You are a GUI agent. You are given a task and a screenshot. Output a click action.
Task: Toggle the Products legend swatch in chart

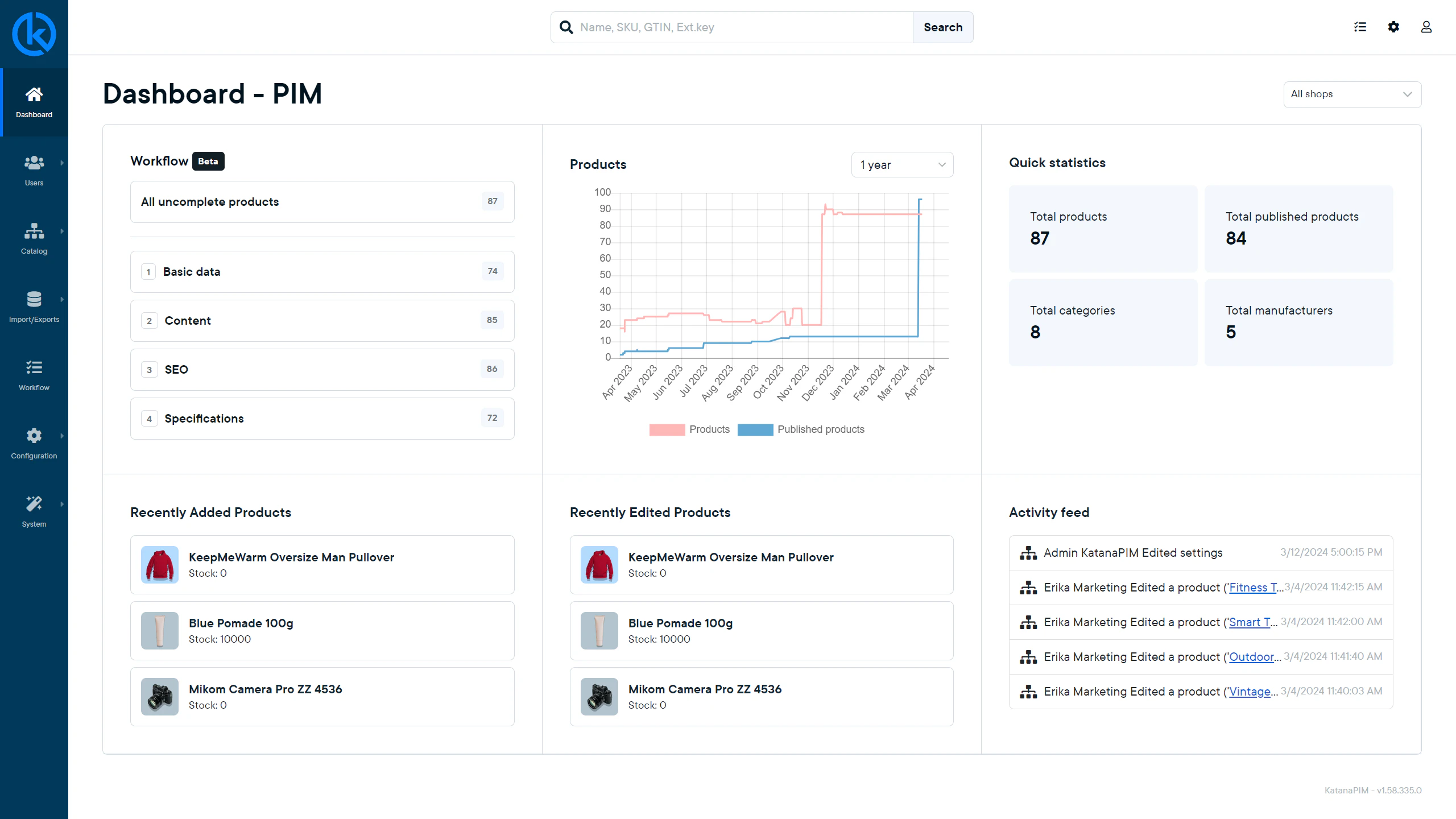667,430
